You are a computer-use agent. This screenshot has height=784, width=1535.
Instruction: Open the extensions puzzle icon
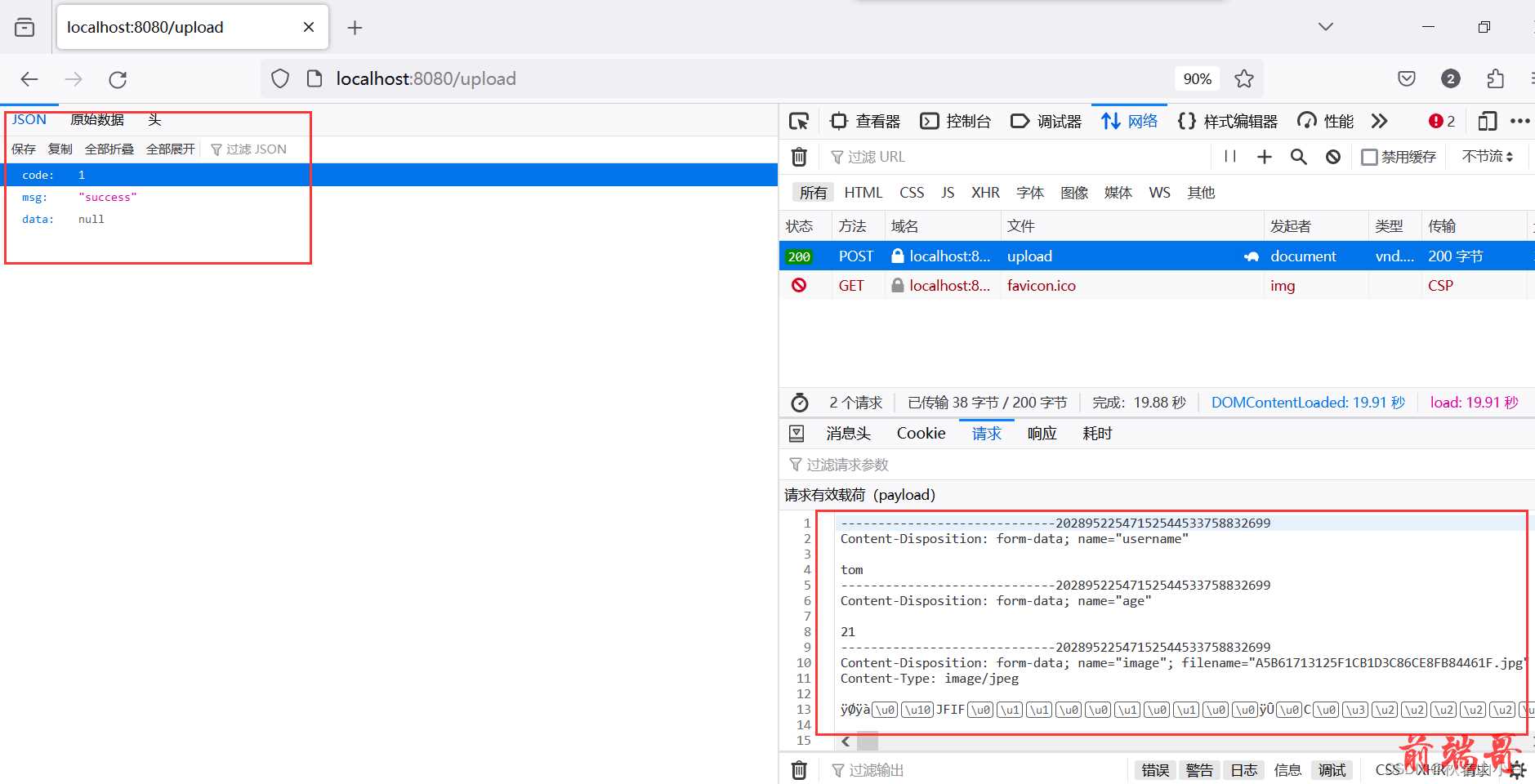coord(1495,79)
